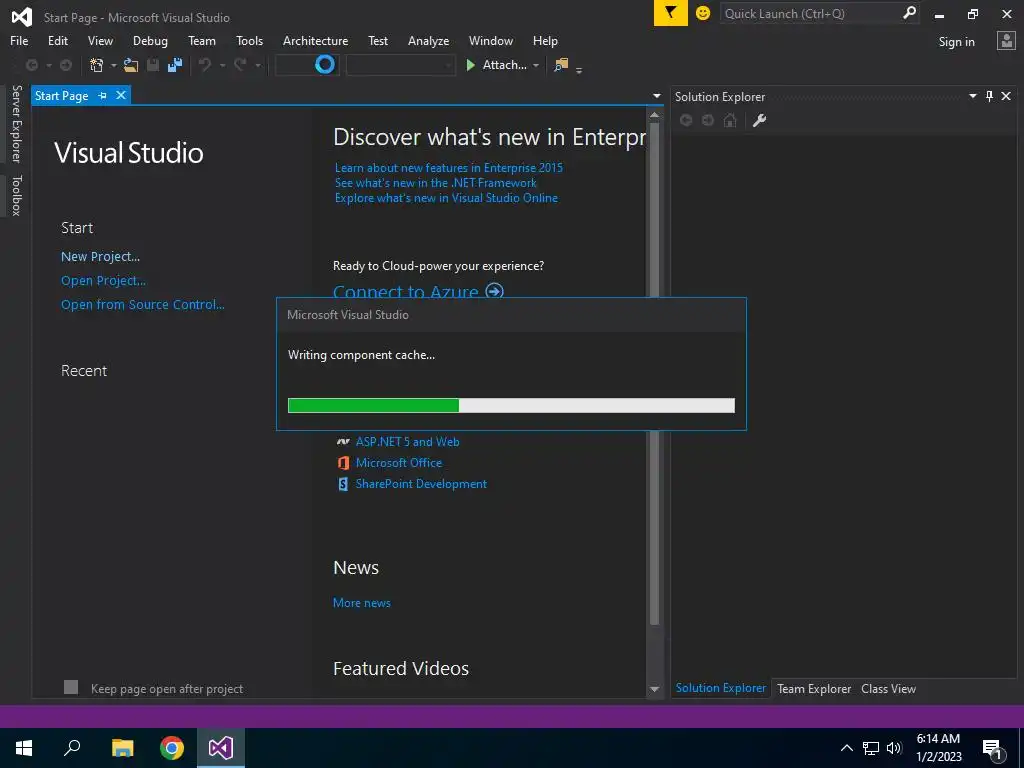Open the Architecture menu
This screenshot has width=1024, height=768.
315,40
